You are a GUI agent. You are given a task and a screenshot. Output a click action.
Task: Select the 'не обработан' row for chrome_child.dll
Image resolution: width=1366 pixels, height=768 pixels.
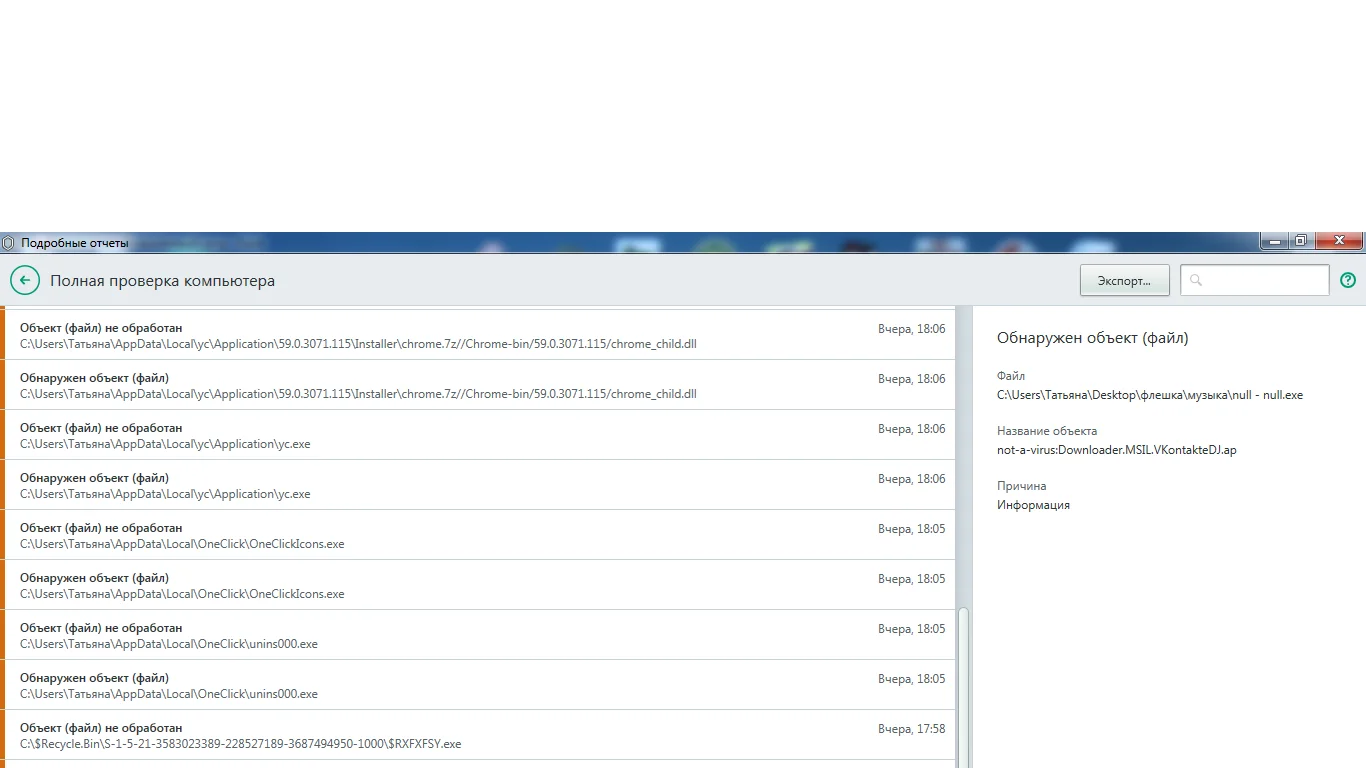[x=478, y=335]
